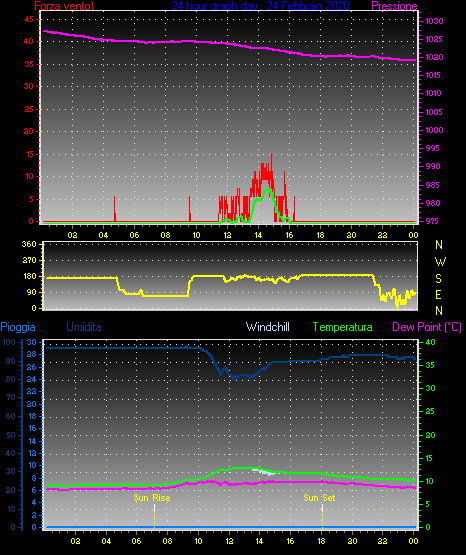Click the Sun Set marker line
This screenshot has width=466, height=555.
pos(322,516)
